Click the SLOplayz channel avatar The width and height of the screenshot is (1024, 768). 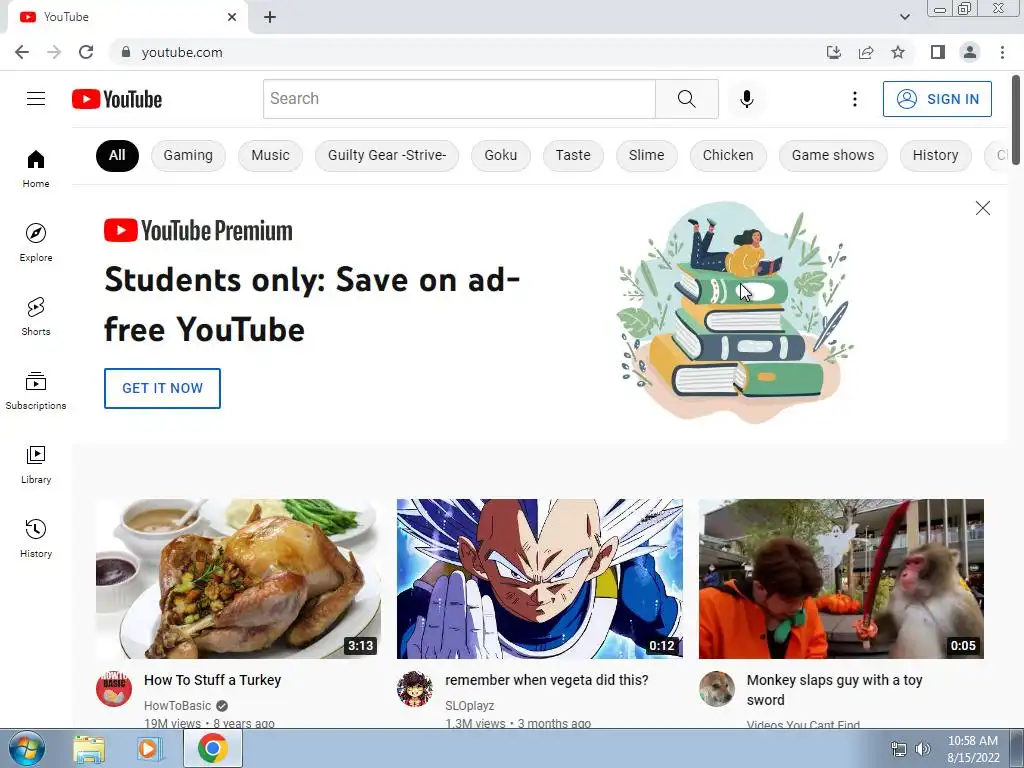tap(415, 688)
